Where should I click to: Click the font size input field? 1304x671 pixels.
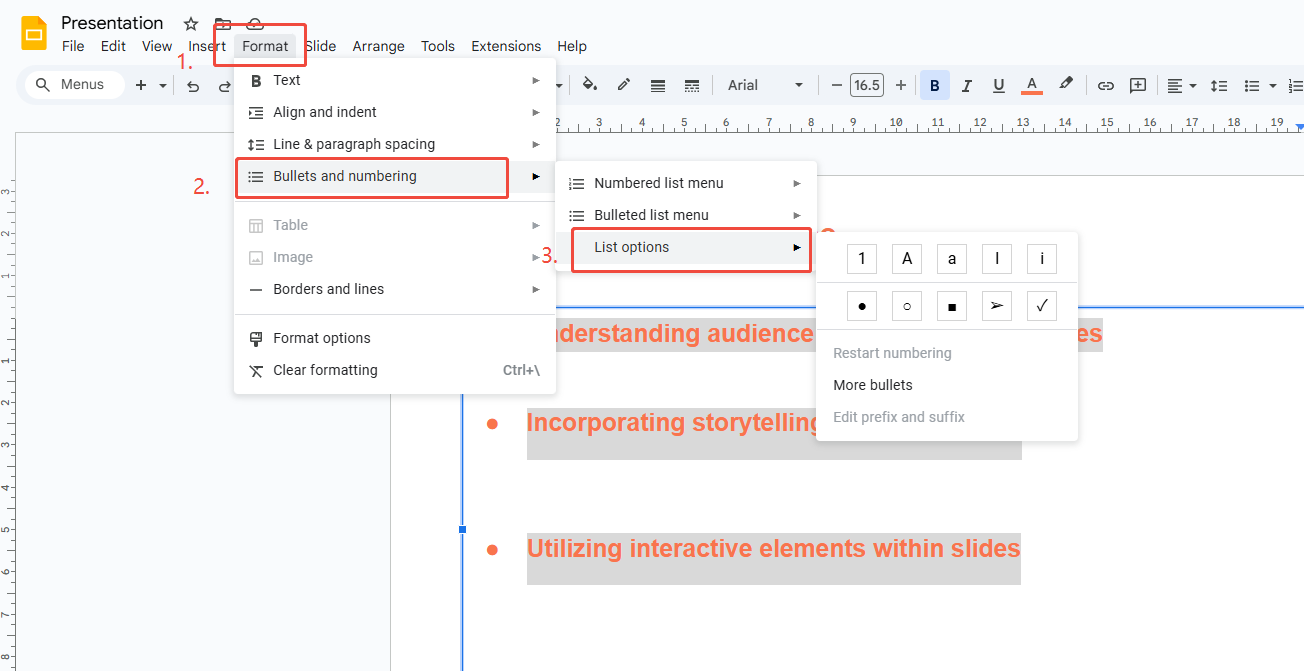tap(867, 86)
